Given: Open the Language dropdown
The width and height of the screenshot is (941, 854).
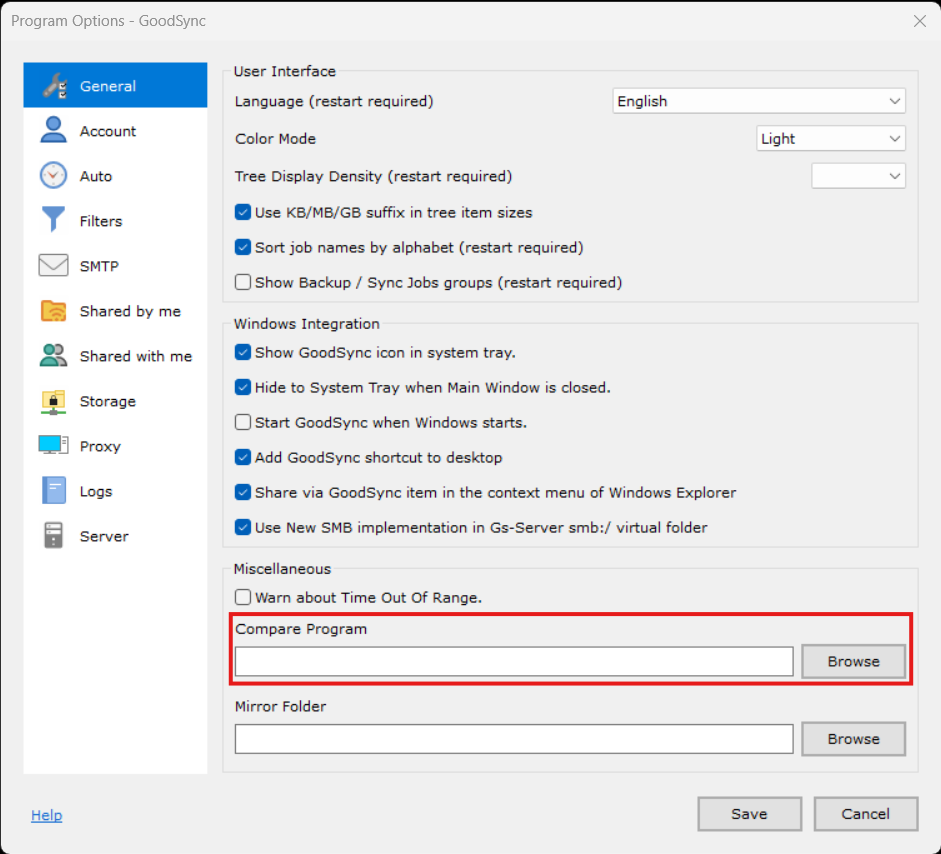Looking at the screenshot, I should pos(758,101).
